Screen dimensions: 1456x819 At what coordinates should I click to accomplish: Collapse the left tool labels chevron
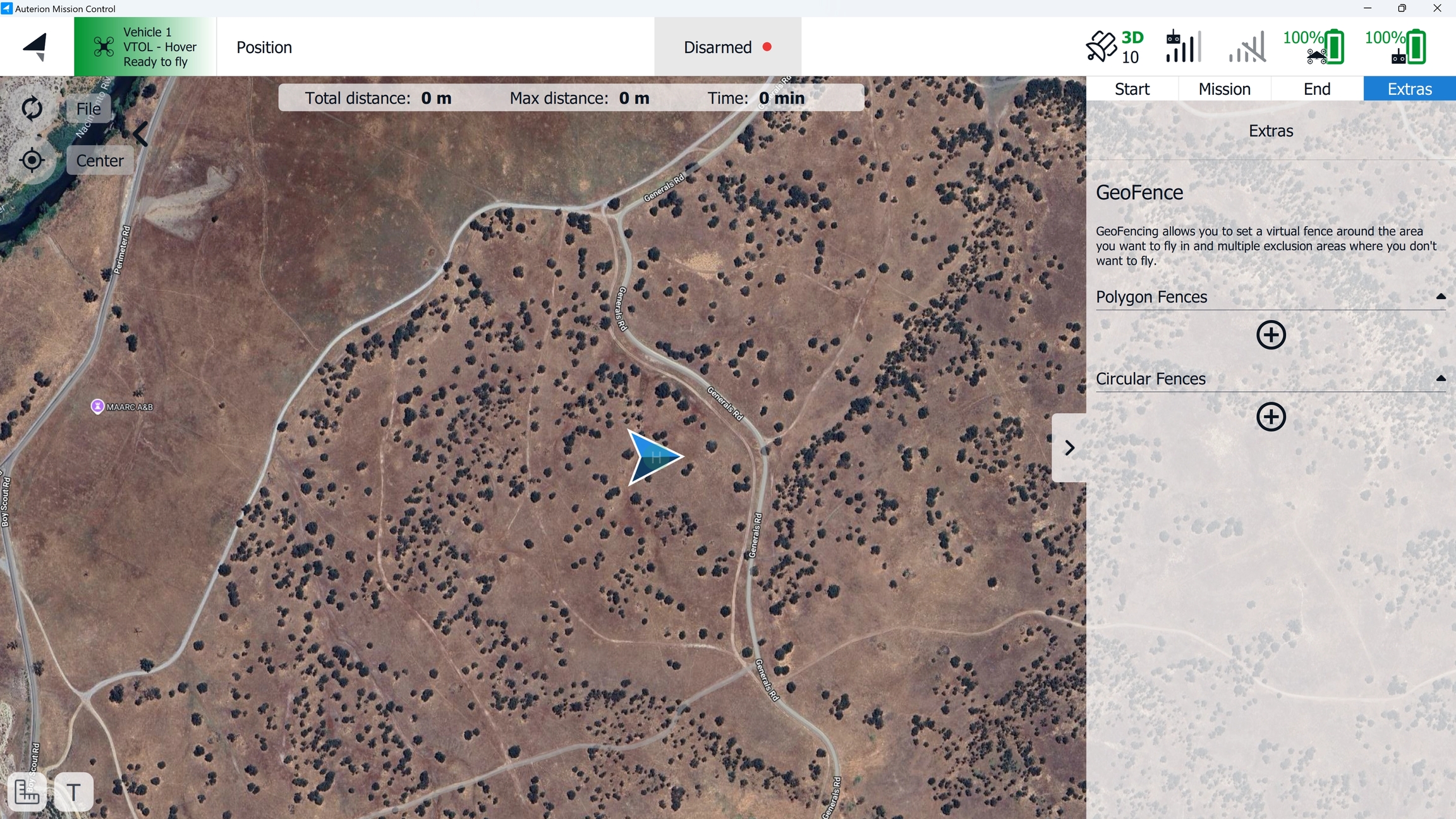[x=140, y=134]
